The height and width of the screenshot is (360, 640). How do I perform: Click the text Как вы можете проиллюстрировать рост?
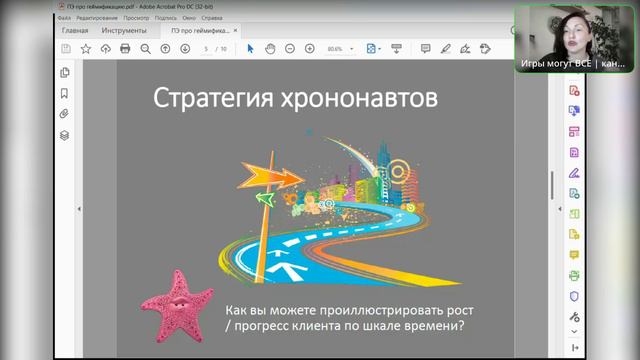[x=349, y=310]
